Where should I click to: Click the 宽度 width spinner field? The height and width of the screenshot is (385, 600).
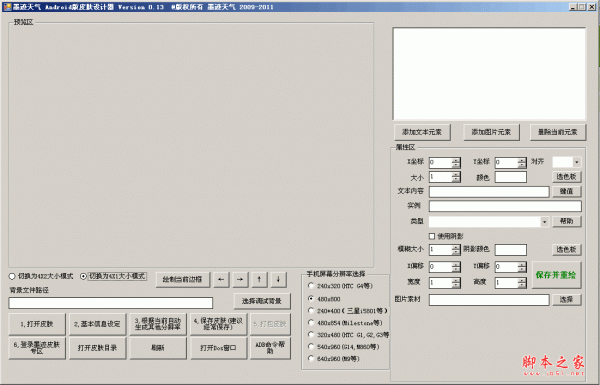(x=444, y=283)
